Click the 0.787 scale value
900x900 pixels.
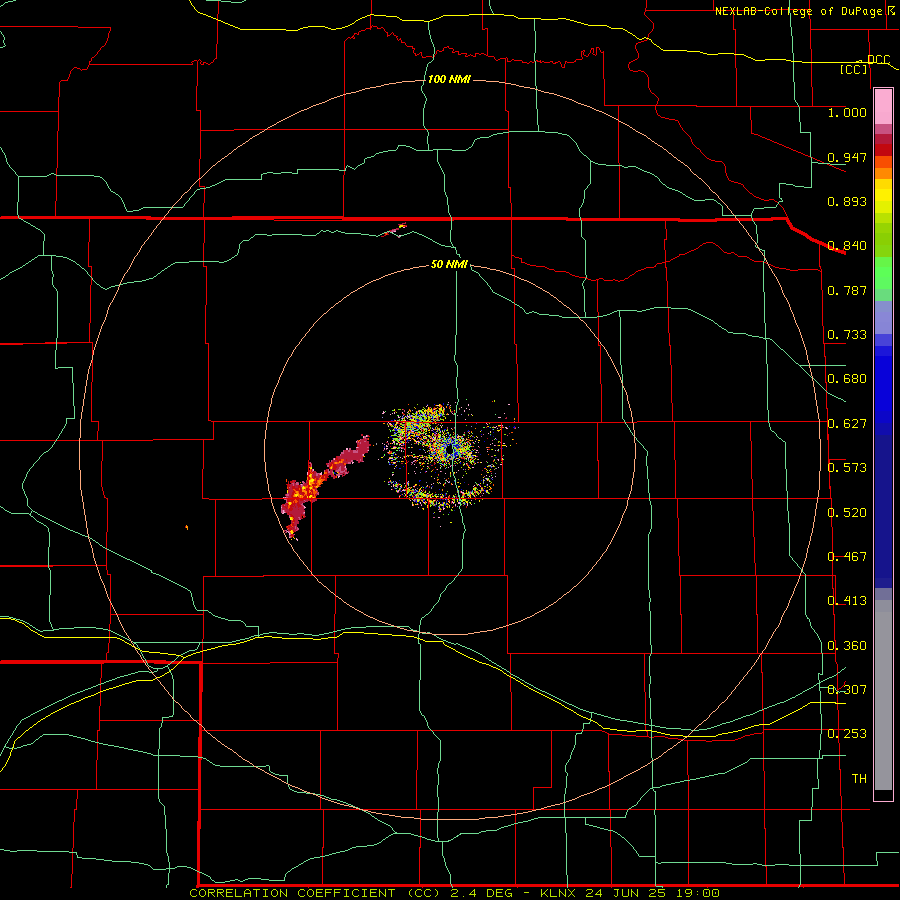point(847,290)
